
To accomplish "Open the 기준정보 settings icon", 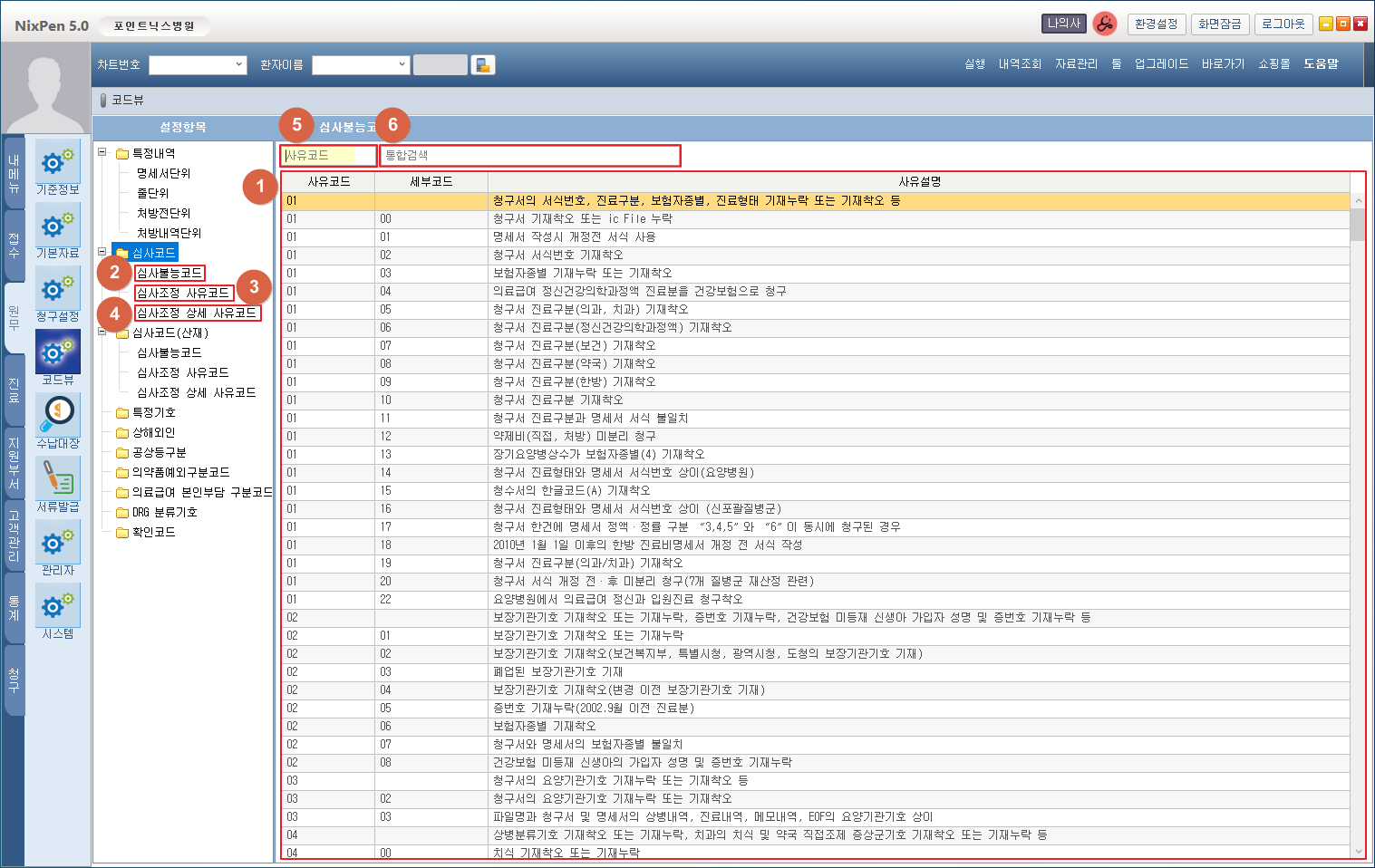I will [x=58, y=161].
